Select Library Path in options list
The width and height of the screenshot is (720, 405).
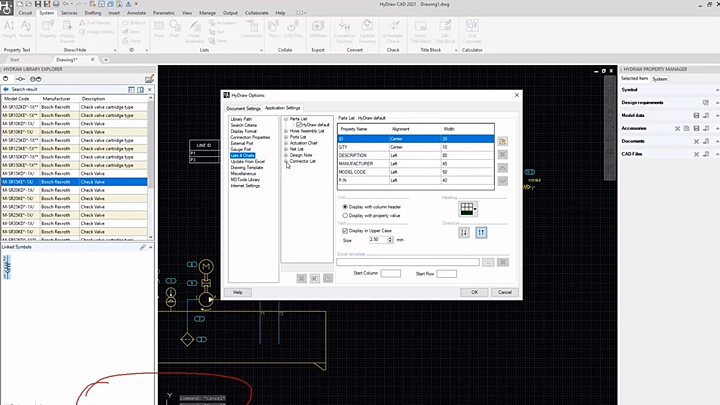pos(241,119)
